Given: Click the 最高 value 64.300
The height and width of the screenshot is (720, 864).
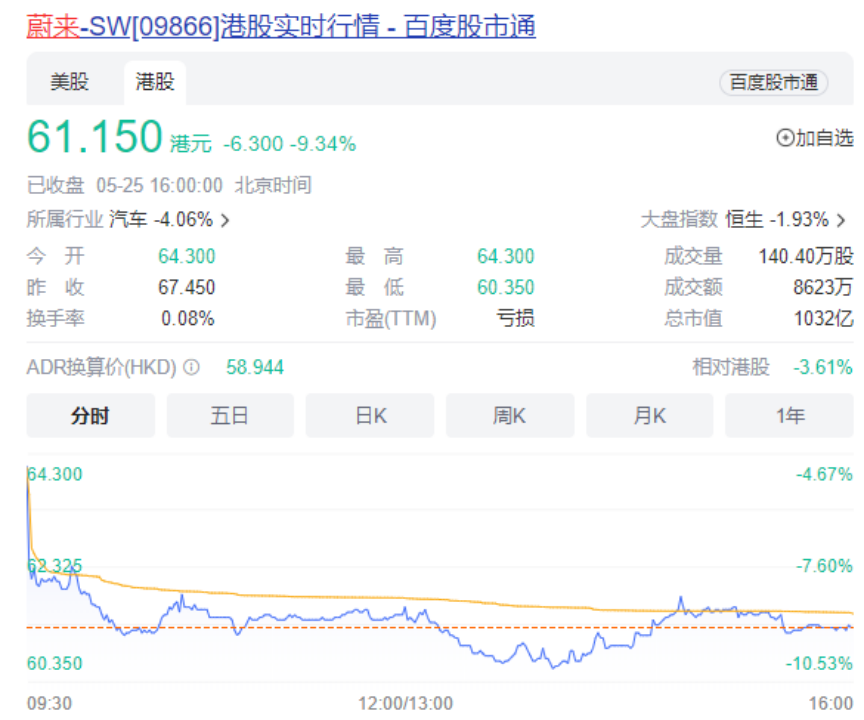Looking at the screenshot, I should 506,256.
